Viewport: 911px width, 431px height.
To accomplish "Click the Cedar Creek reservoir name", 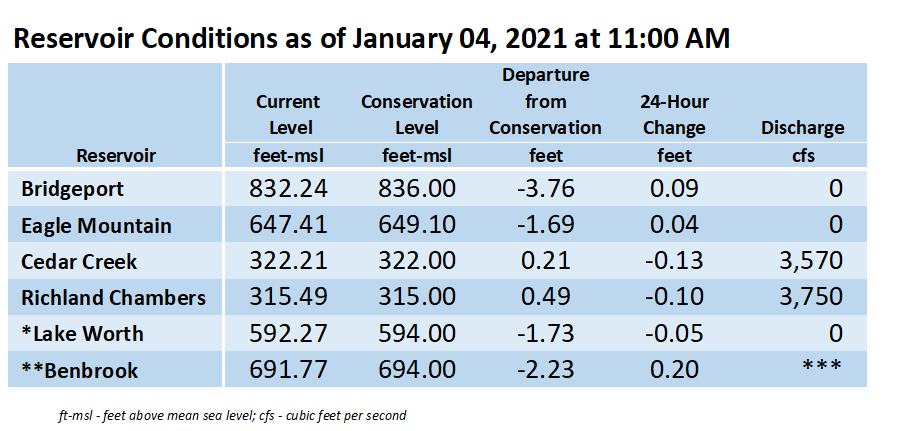I will (79, 262).
